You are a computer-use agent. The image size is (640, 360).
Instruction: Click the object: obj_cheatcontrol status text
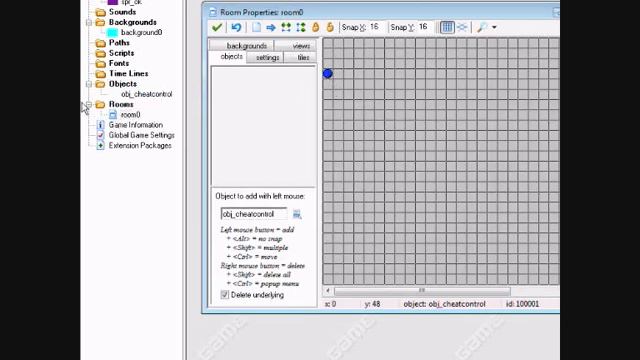pos(444,304)
